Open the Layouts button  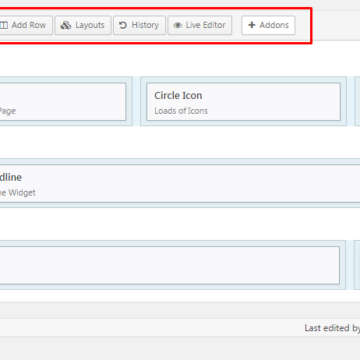pos(83,25)
